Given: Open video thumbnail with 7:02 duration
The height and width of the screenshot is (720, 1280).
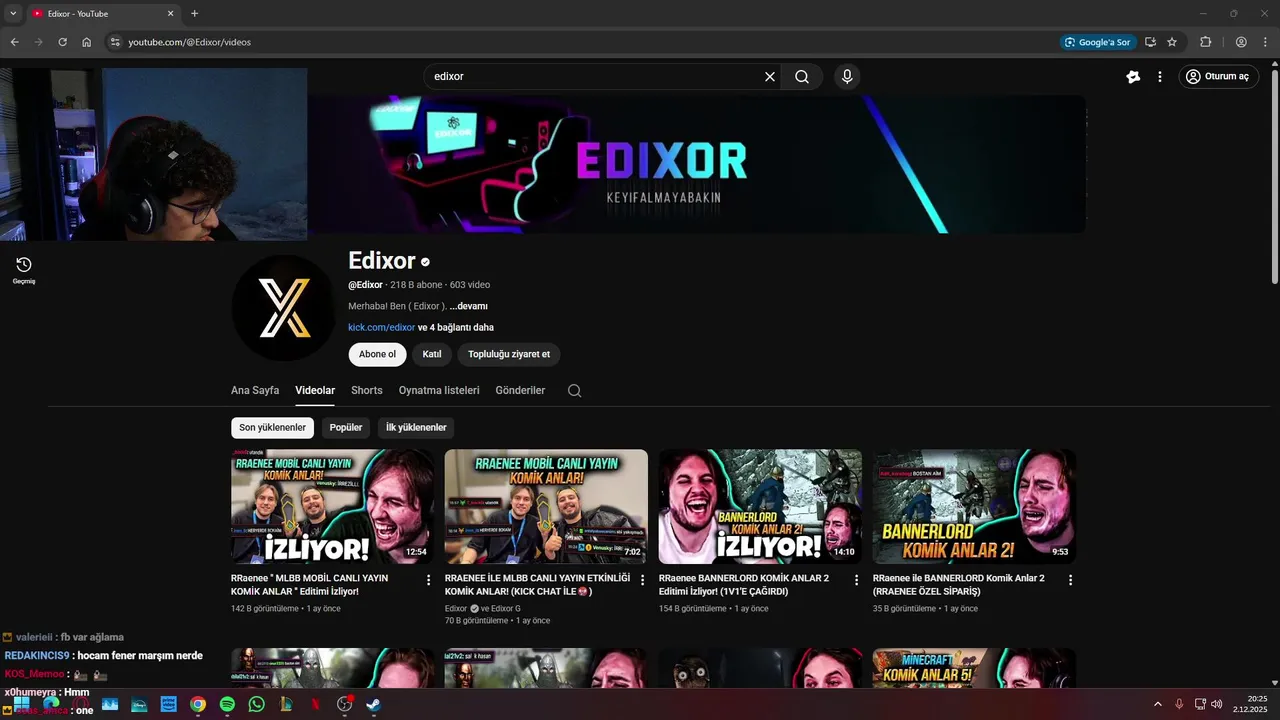Looking at the screenshot, I should (546, 506).
